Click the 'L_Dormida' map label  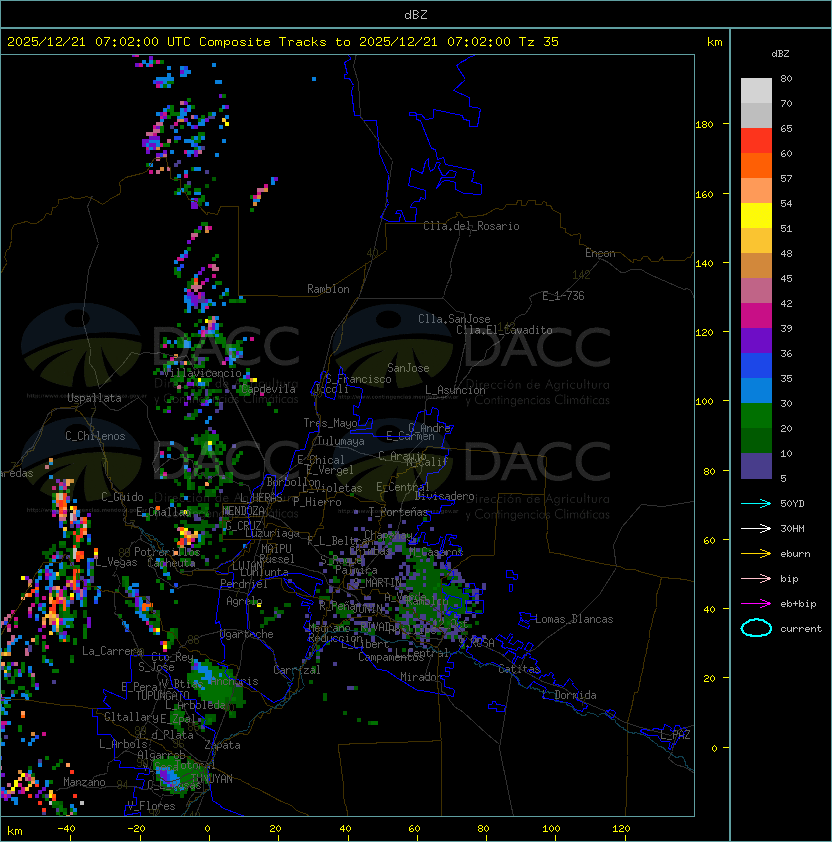click(x=569, y=695)
